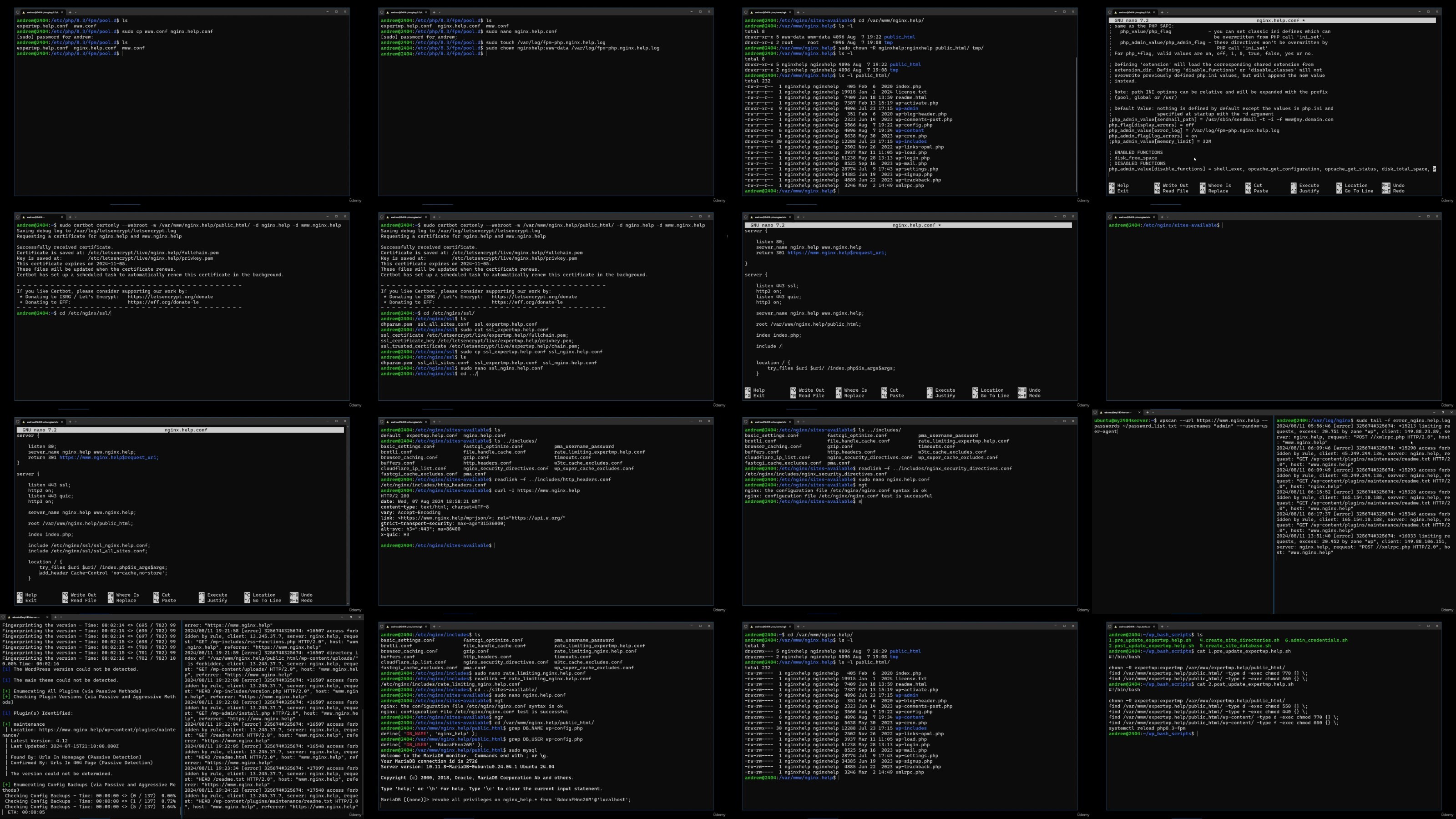This screenshot has height=819, width=1456.
Task: Open tab dropdown in 'sudo cp www.conf' terminal
Action: click(x=76, y=12)
